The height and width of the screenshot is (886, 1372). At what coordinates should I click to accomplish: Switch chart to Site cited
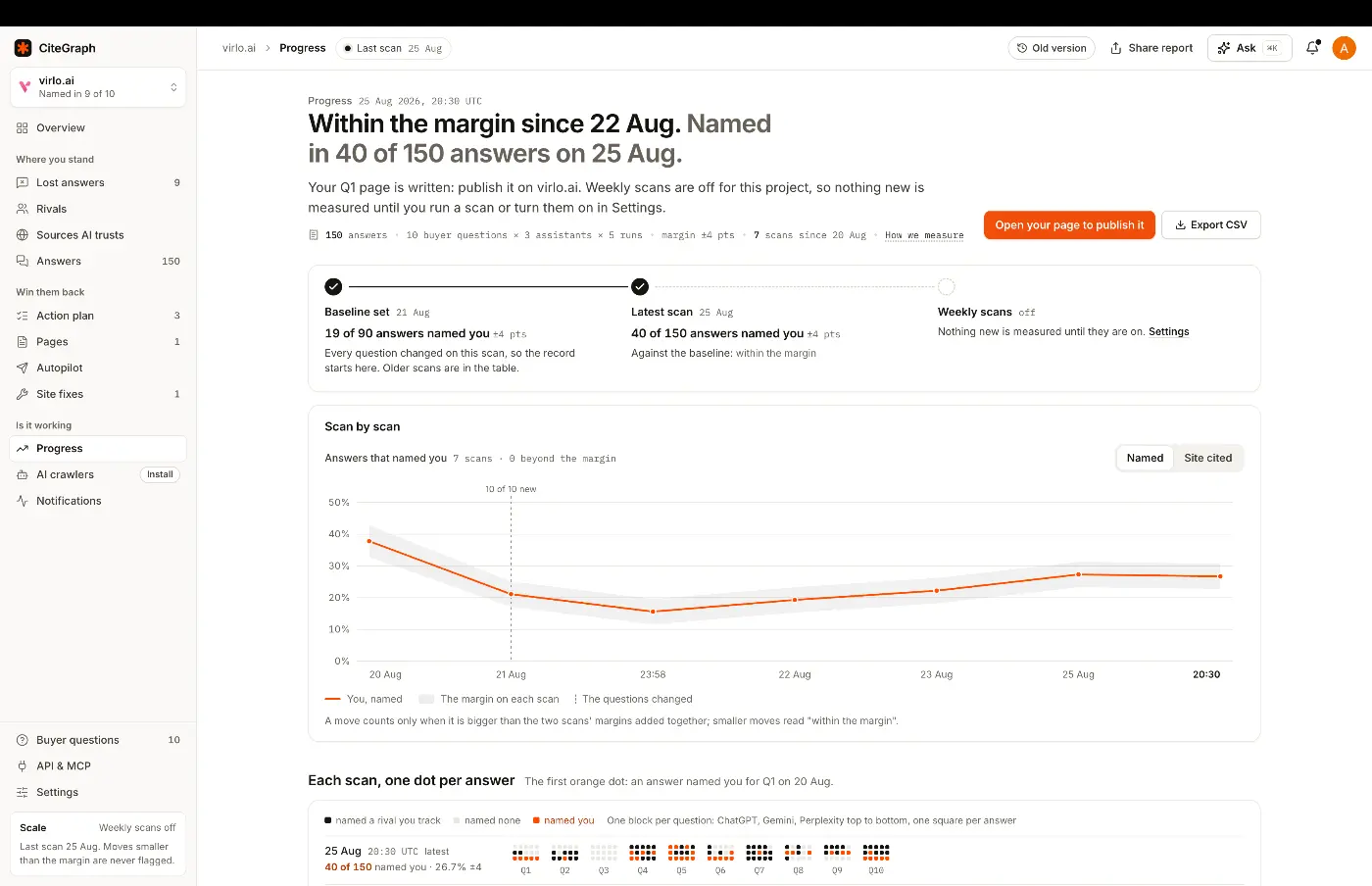[x=1207, y=458]
